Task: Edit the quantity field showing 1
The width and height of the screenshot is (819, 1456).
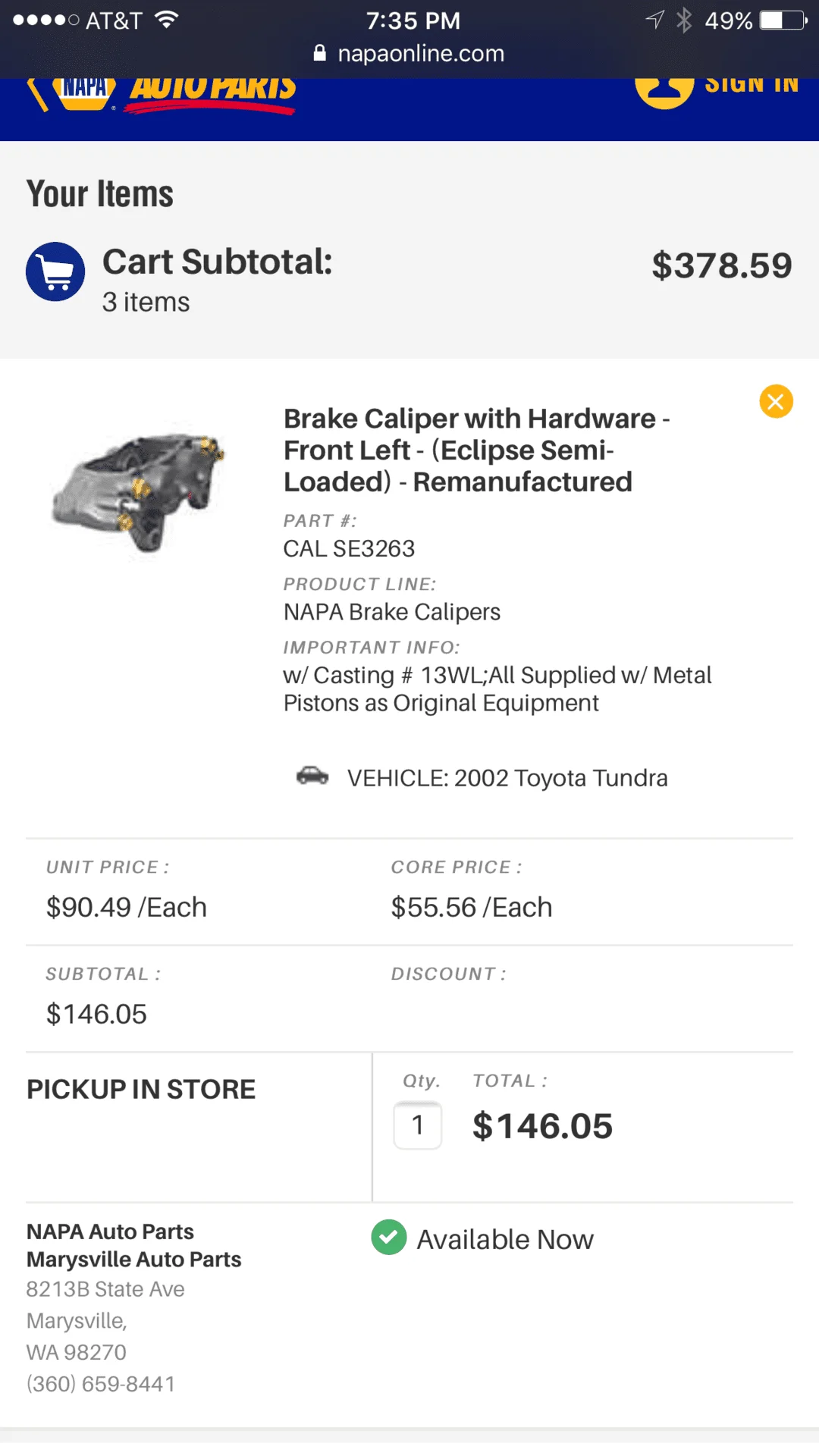Action: 418,1125
